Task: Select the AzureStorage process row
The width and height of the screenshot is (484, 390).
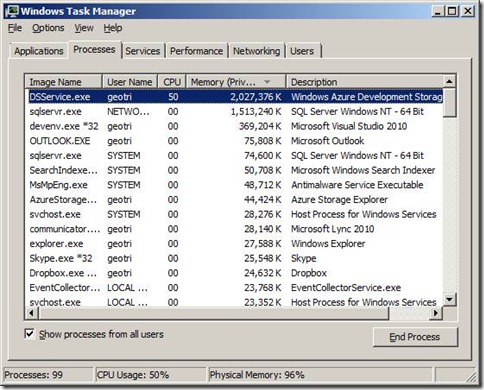Action: pyautogui.click(x=234, y=200)
